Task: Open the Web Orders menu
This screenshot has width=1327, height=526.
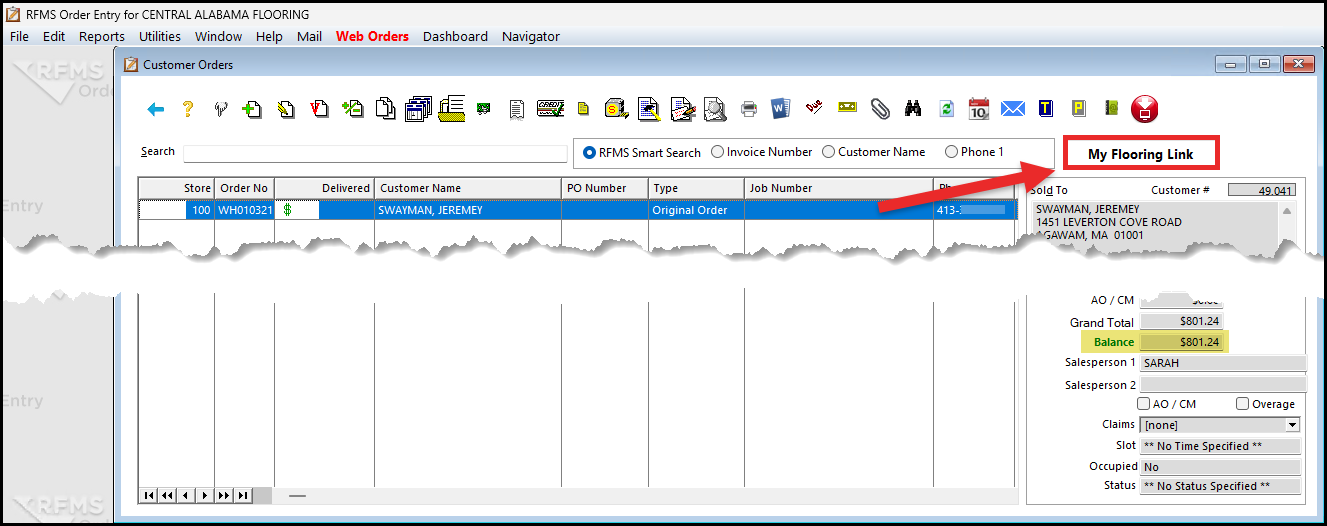Action: [x=372, y=36]
